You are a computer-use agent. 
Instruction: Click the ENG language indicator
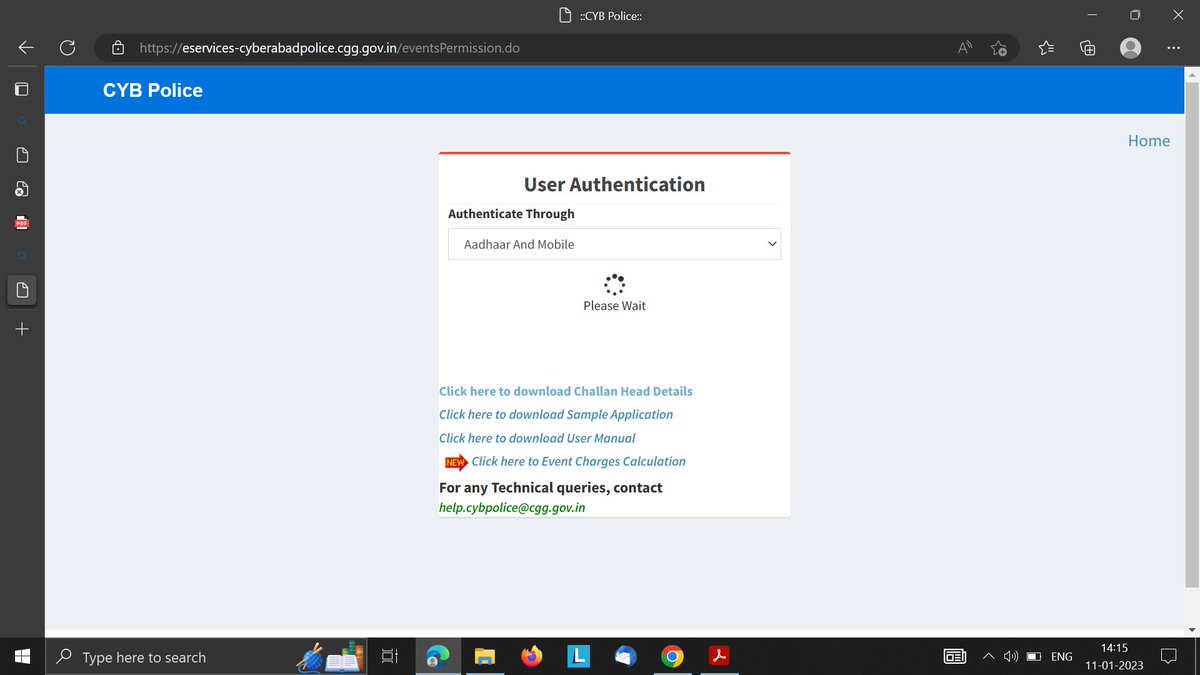click(1062, 657)
